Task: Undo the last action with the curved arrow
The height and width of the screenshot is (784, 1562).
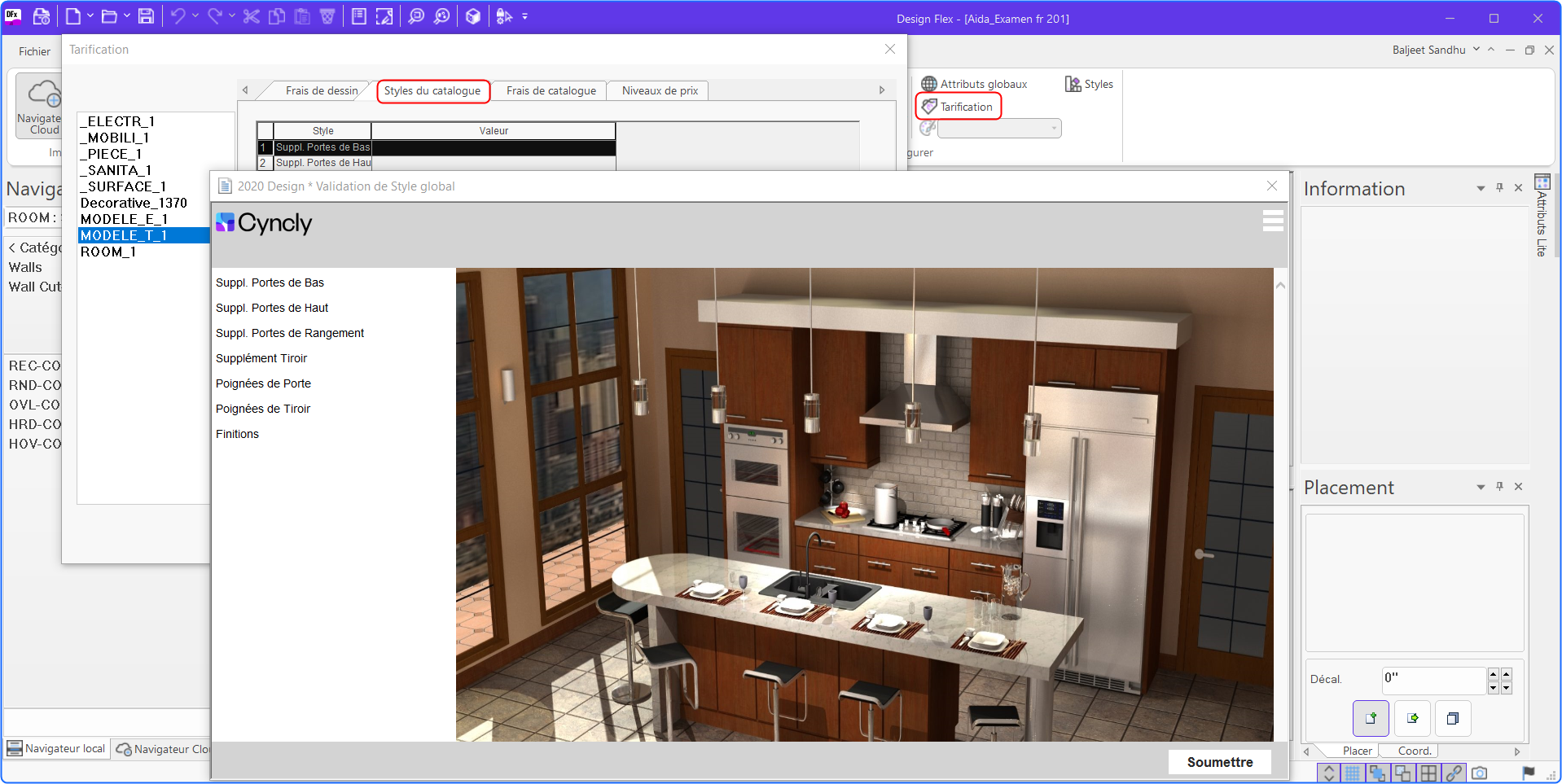Action: pos(178,16)
